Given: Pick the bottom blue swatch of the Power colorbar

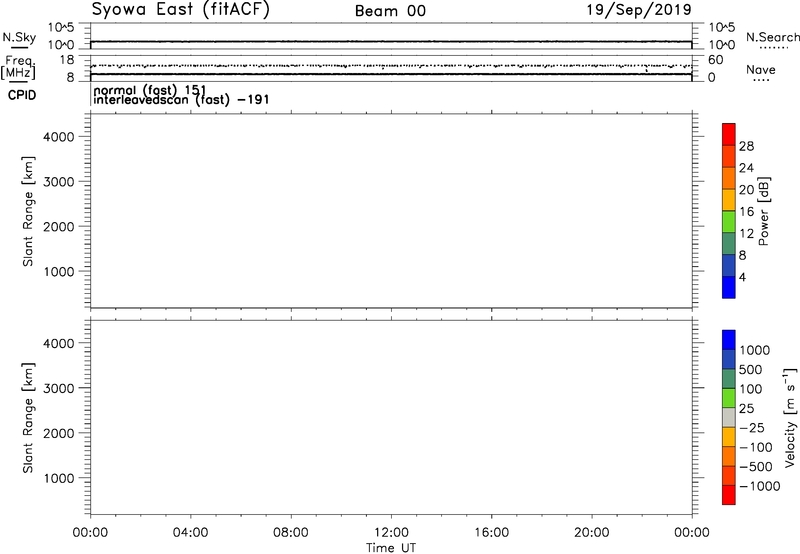Looking at the screenshot, I should [x=728, y=287].
